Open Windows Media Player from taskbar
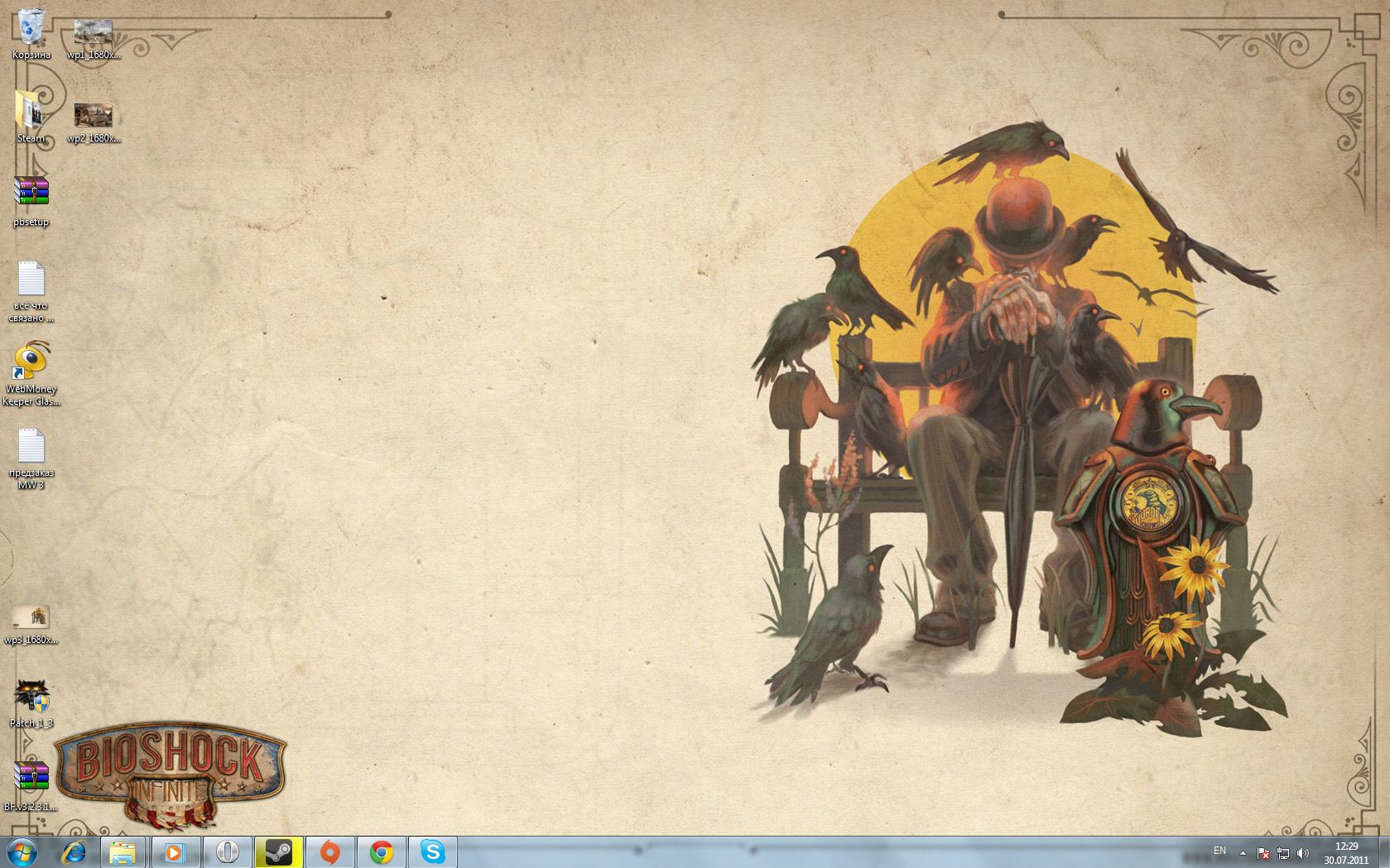 pos(174,852)
